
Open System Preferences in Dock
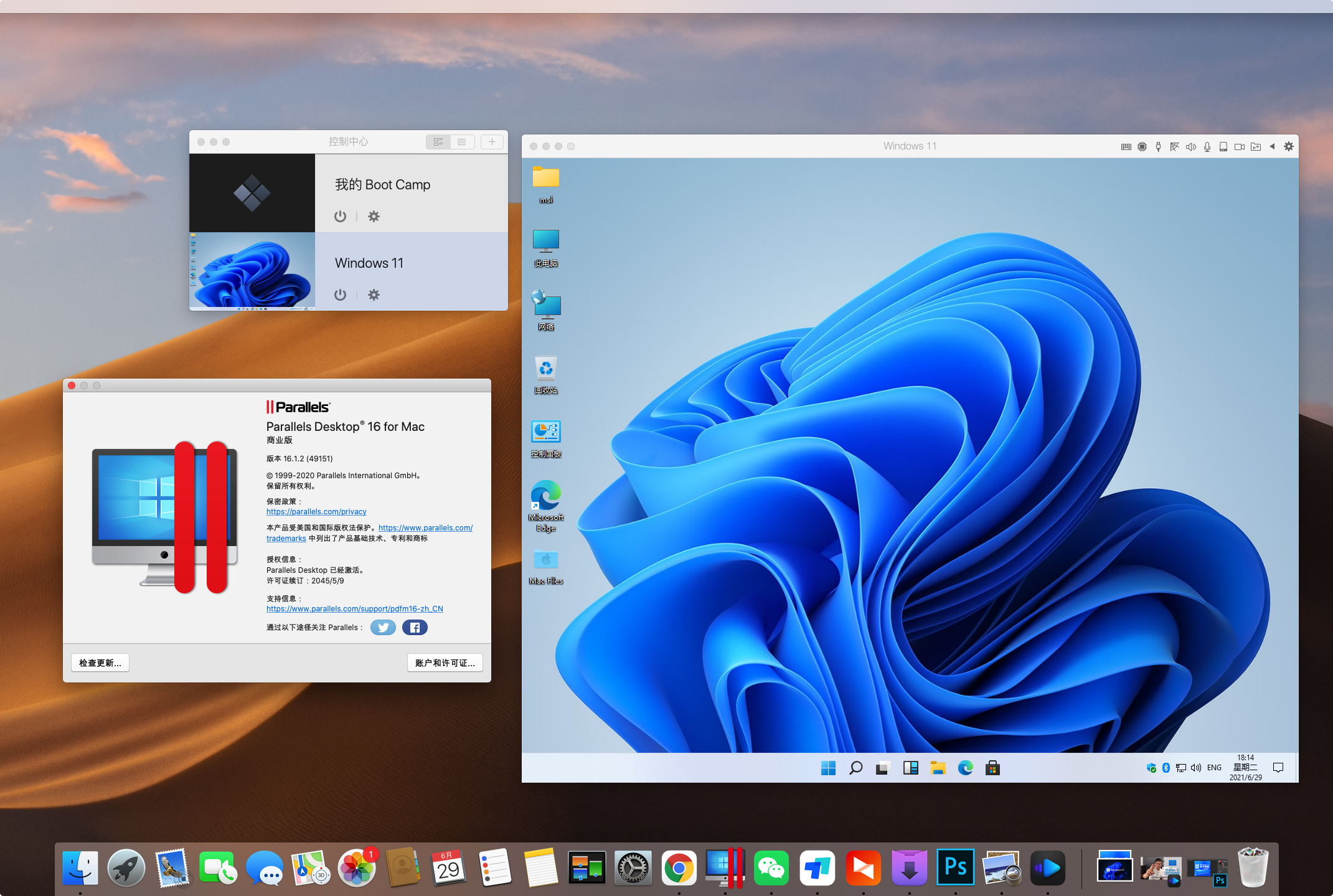pyautogui.click(x=633, y=868)
